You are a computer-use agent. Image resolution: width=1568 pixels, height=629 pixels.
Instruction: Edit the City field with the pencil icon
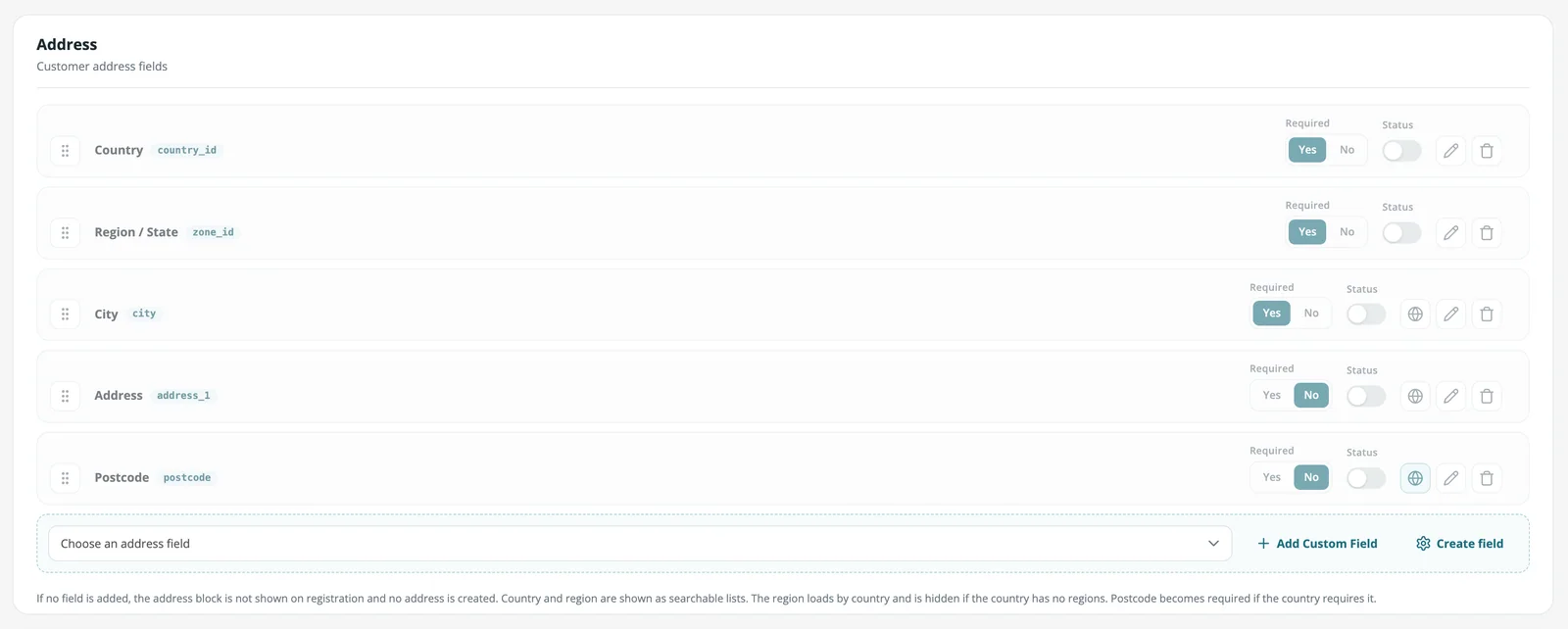pyautogui.click(x=1450, y=314)
